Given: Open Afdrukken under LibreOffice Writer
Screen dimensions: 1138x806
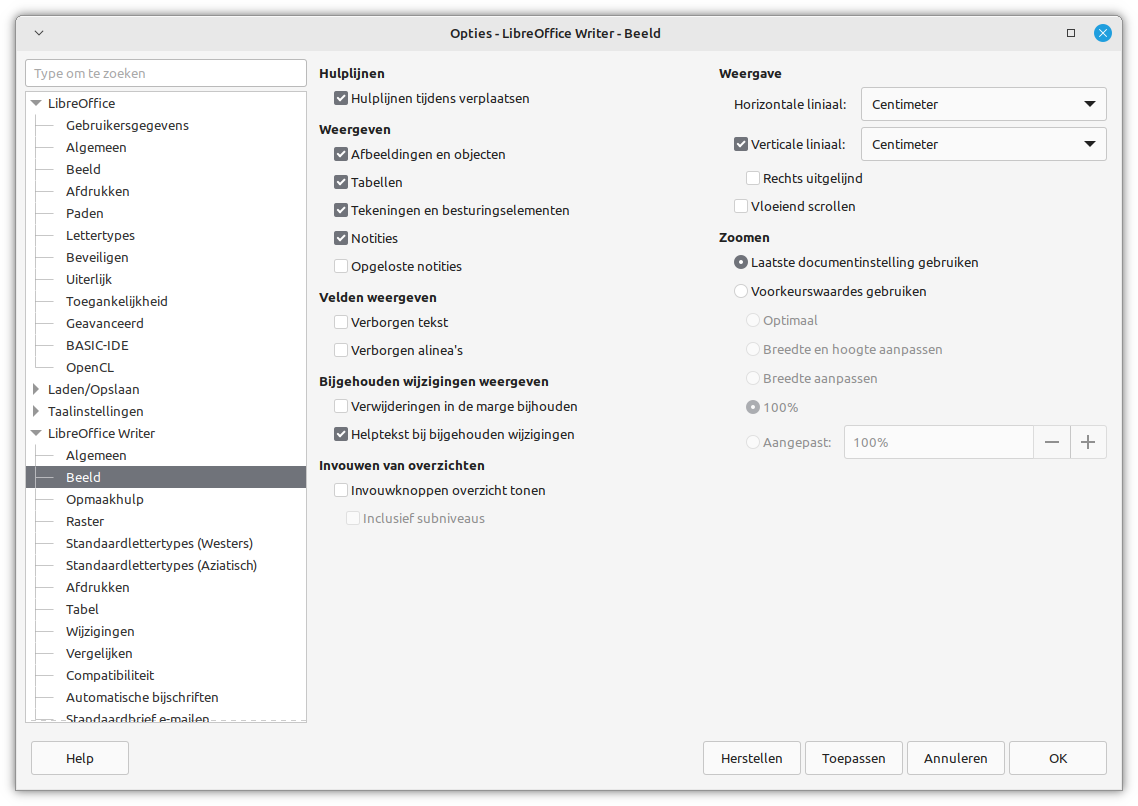Looking at the screenshot, I should (x=97, y=588).
